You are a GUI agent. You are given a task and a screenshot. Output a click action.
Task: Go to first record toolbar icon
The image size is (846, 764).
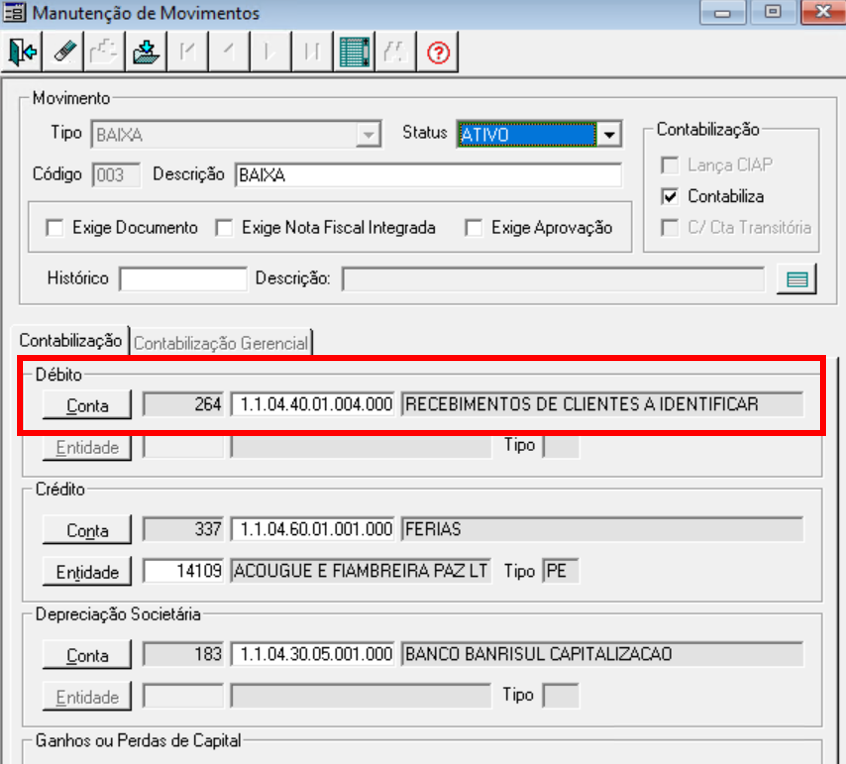(188, 52)
